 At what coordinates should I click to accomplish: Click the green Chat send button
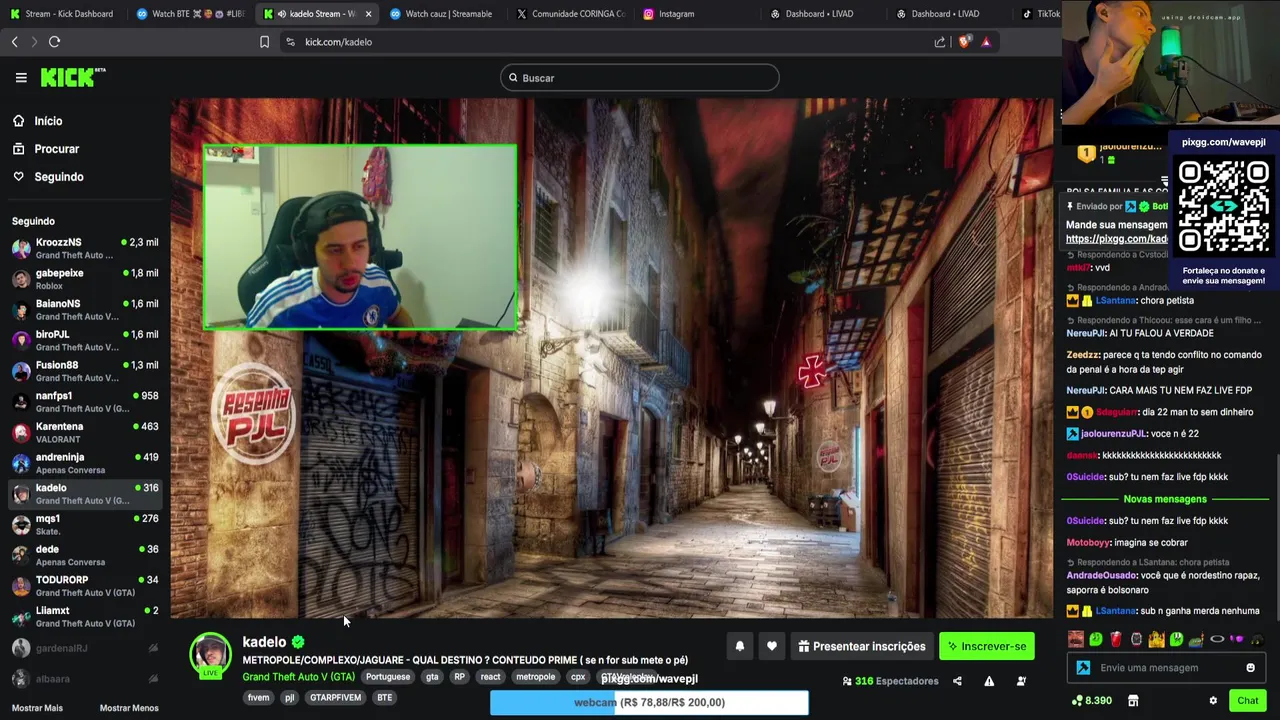[x=1247, y=701]
